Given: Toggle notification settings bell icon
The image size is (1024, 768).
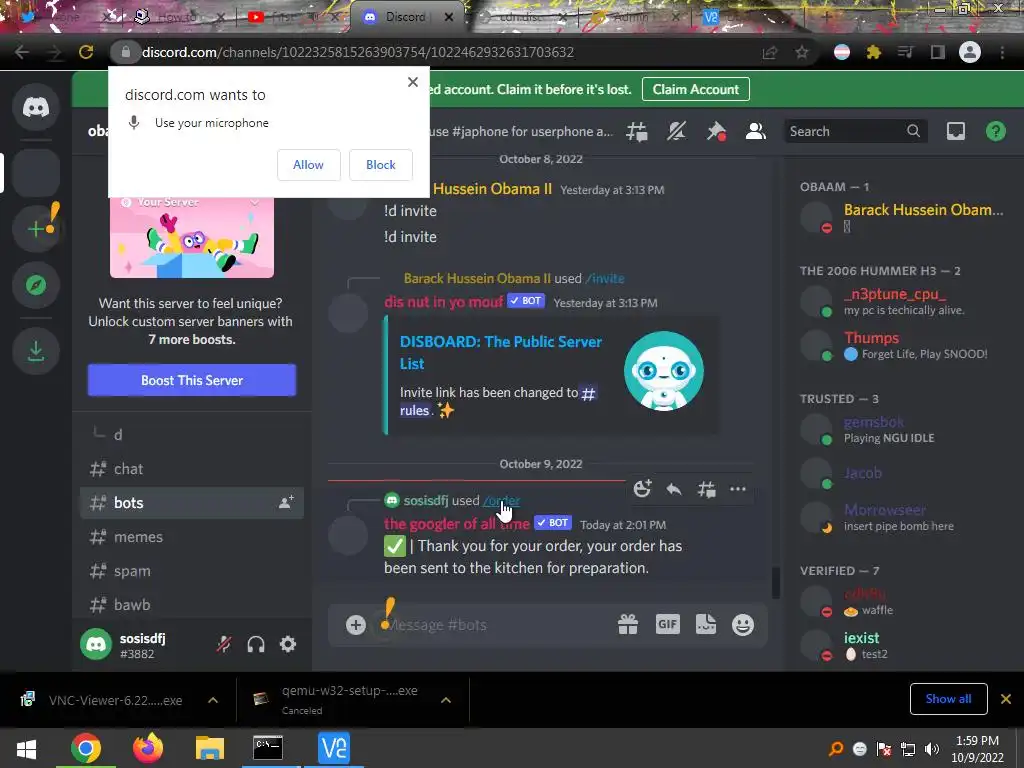Looking at the screenshot, I should click(676, 131).
